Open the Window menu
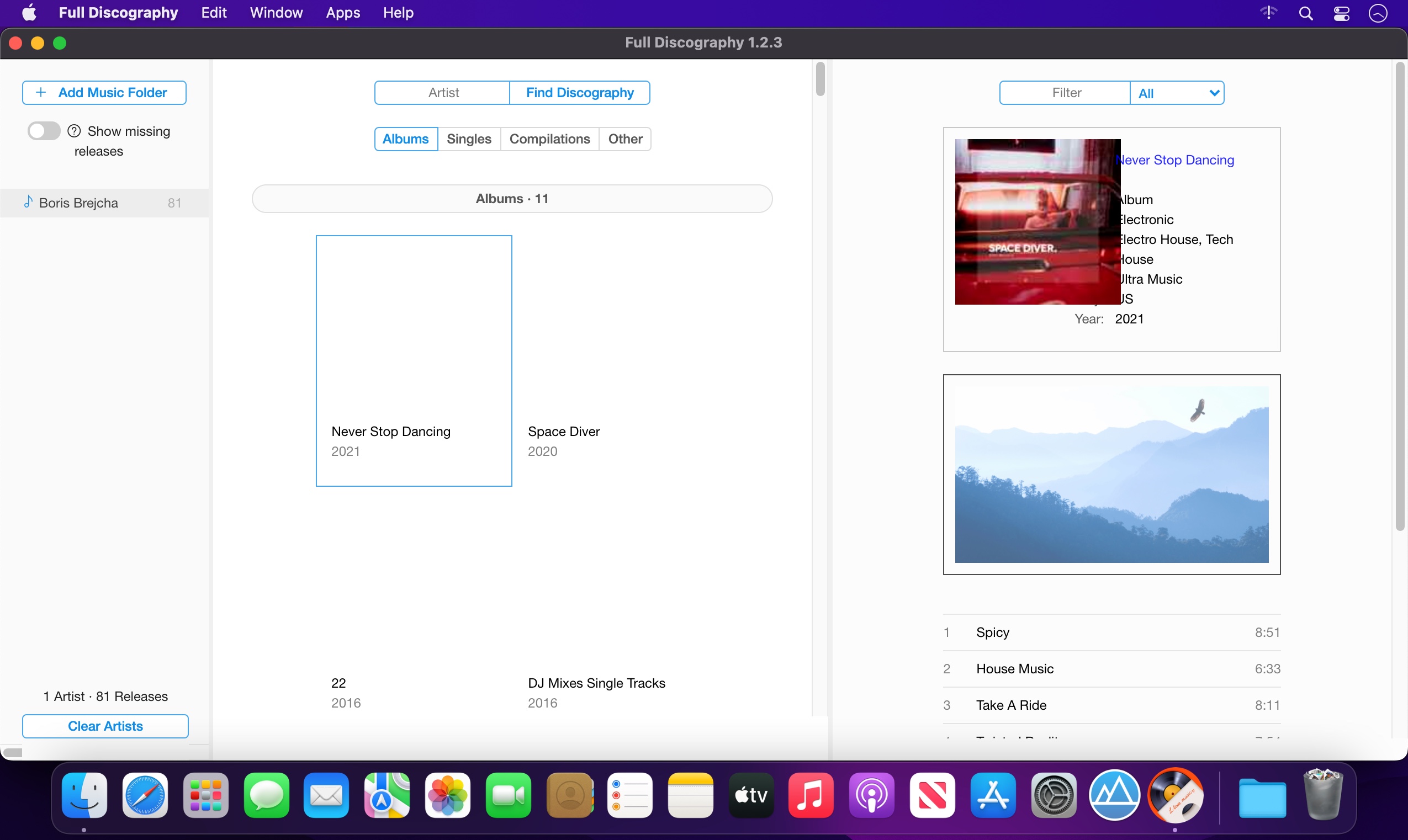Image resolution: width=1408 pixels, height=840 pixels. [x=276, y=13]
